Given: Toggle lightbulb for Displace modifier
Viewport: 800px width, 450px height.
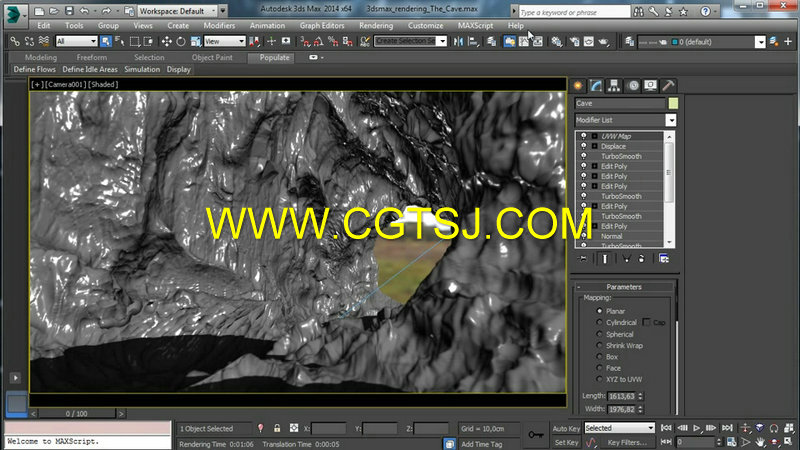Looking at the screenshot, I should (x=584, y=146).
